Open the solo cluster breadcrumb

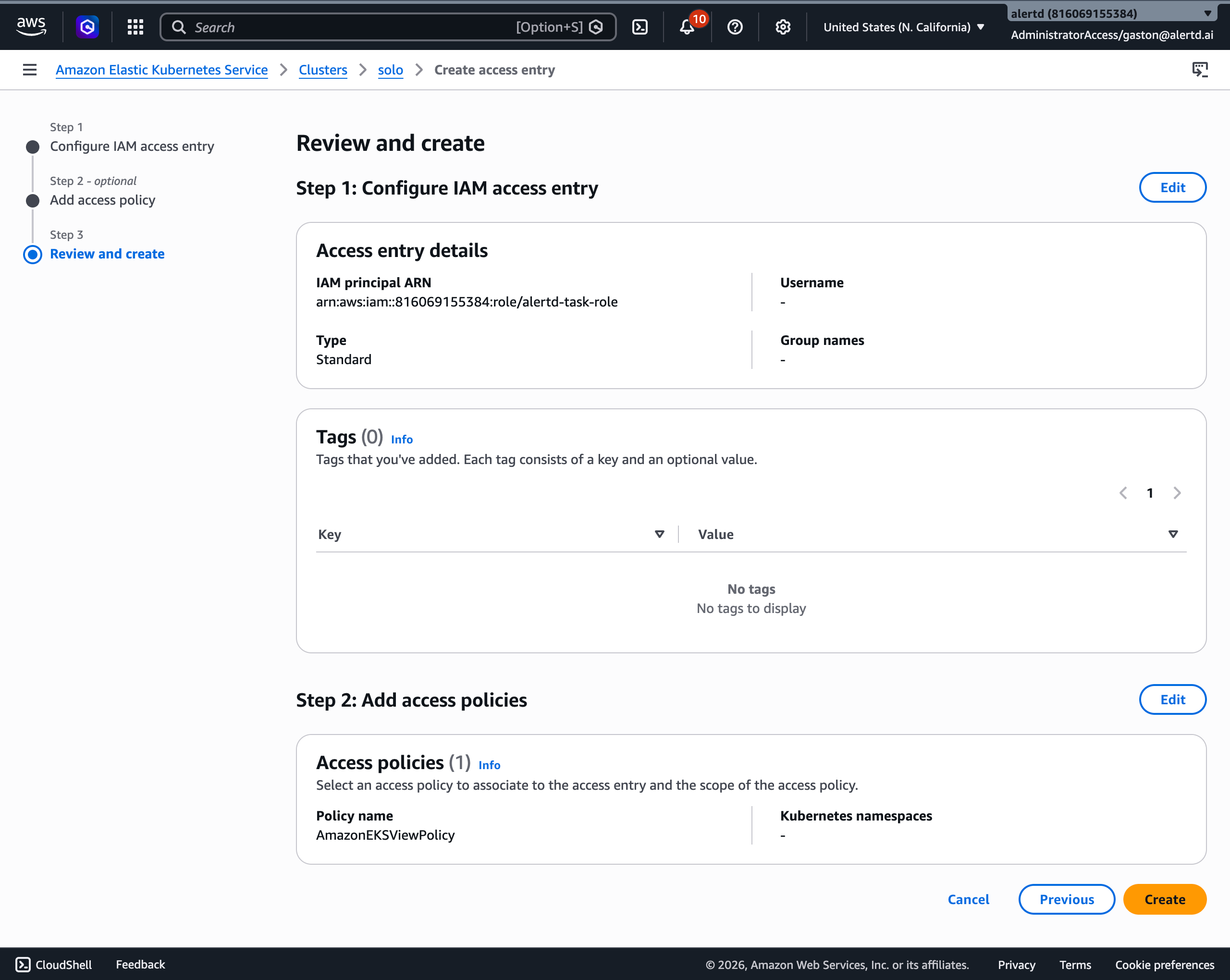[x=390, y=70]
